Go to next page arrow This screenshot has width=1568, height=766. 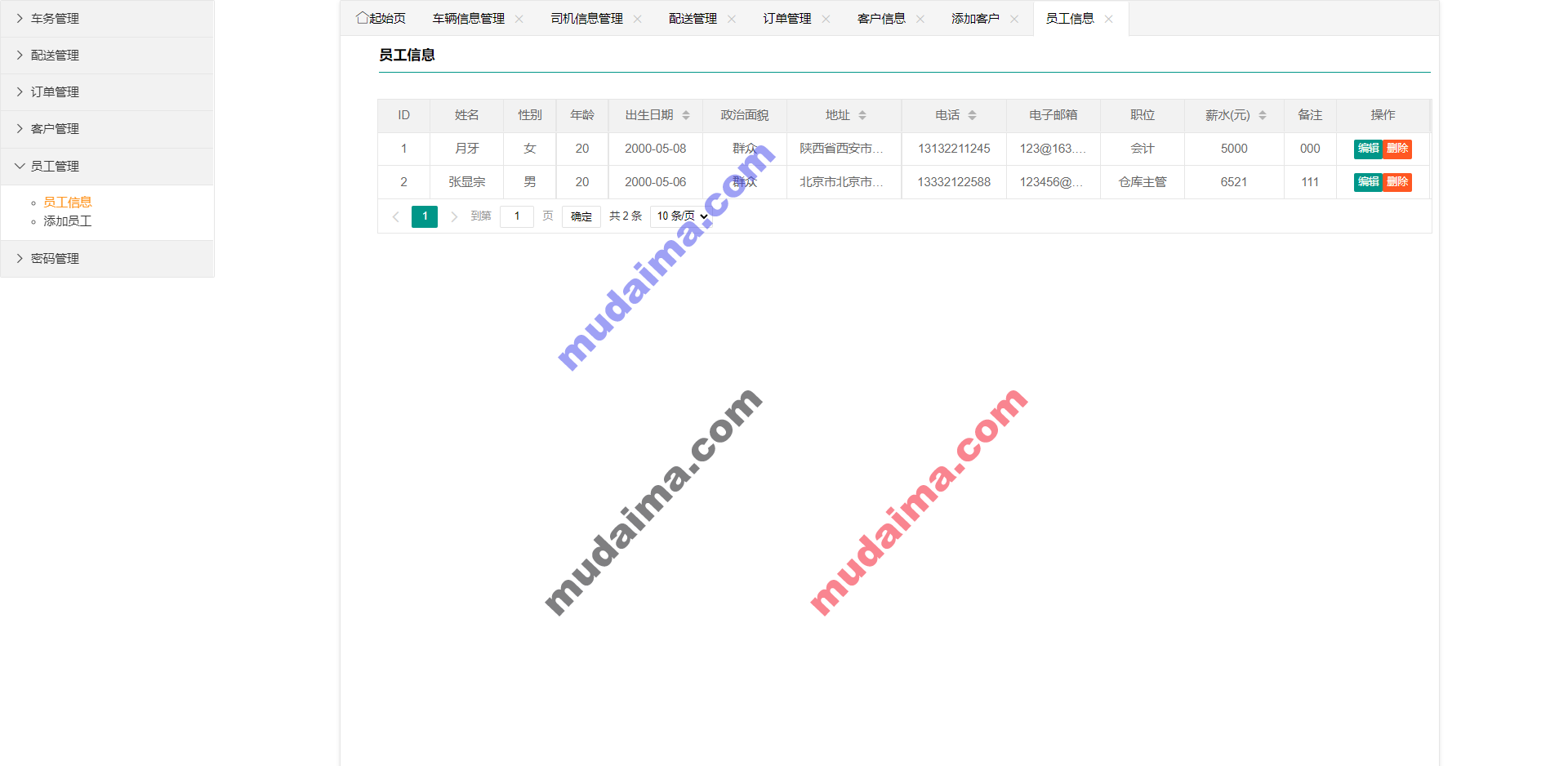click(454, 216)
